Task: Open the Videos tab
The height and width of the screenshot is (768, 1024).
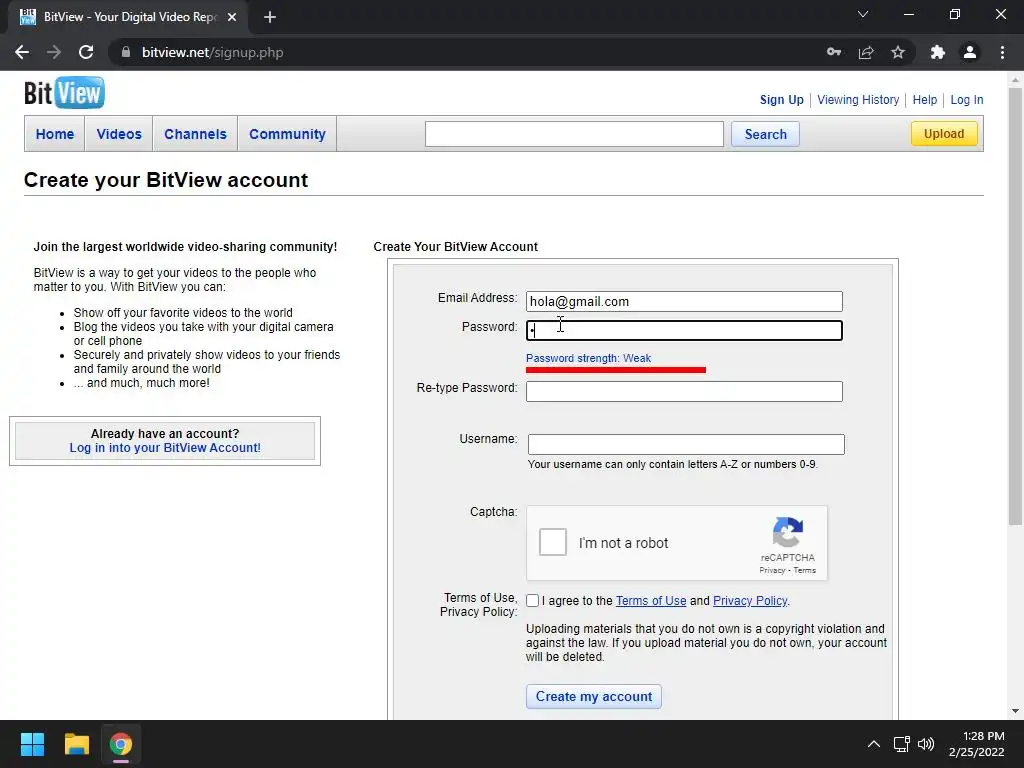Action: 119,134
